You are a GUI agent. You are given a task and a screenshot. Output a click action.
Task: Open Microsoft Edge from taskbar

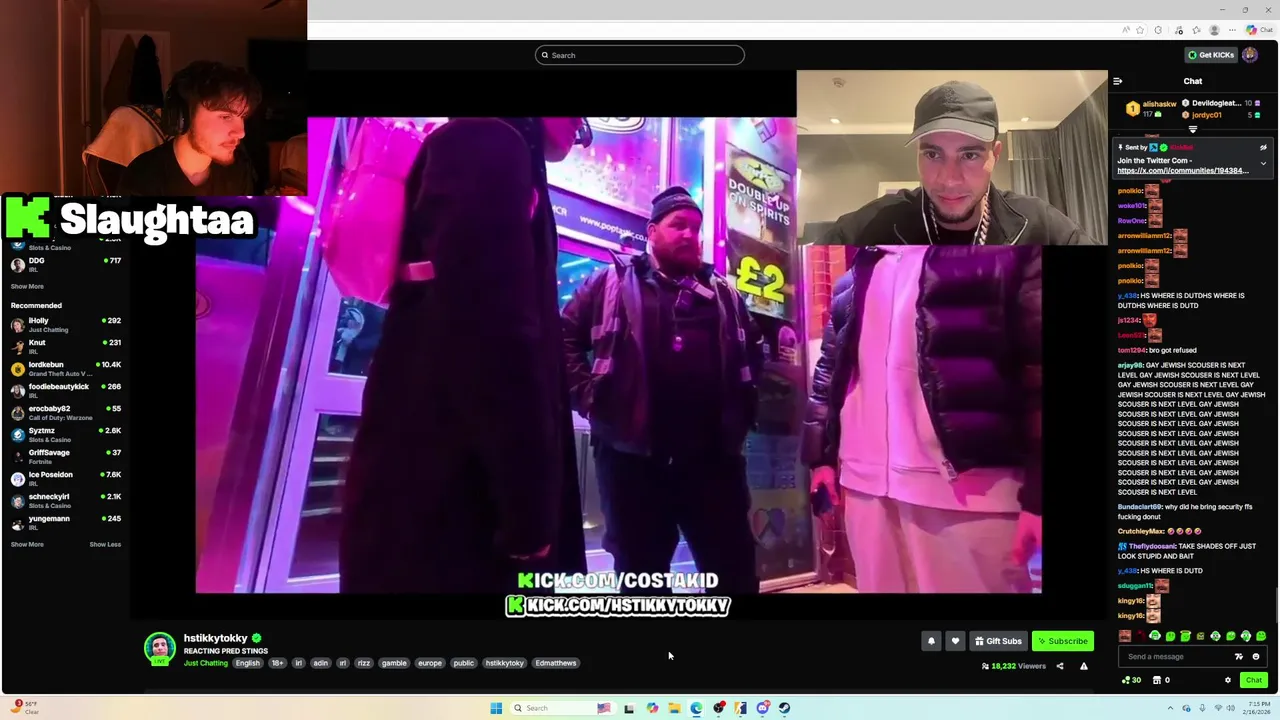[x=696, y=708]
